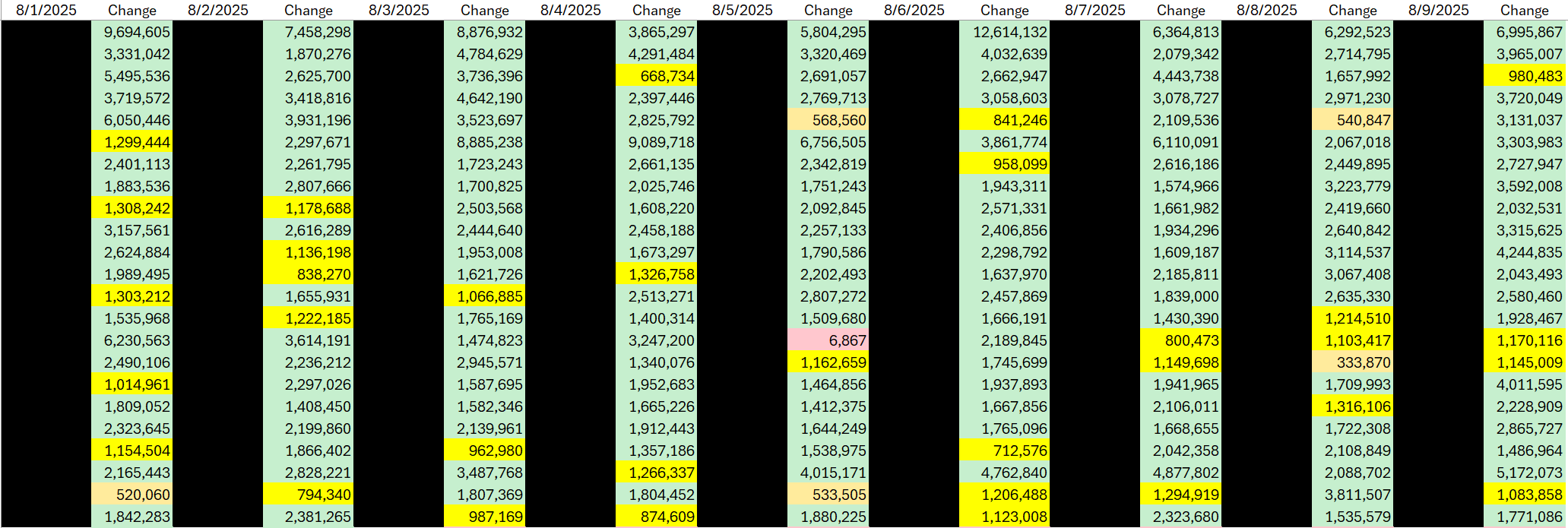The width and height of the screenshot is (1568, 528).
Task: Select the Change header beside 8/5/2025
Action: pos(828,11)
